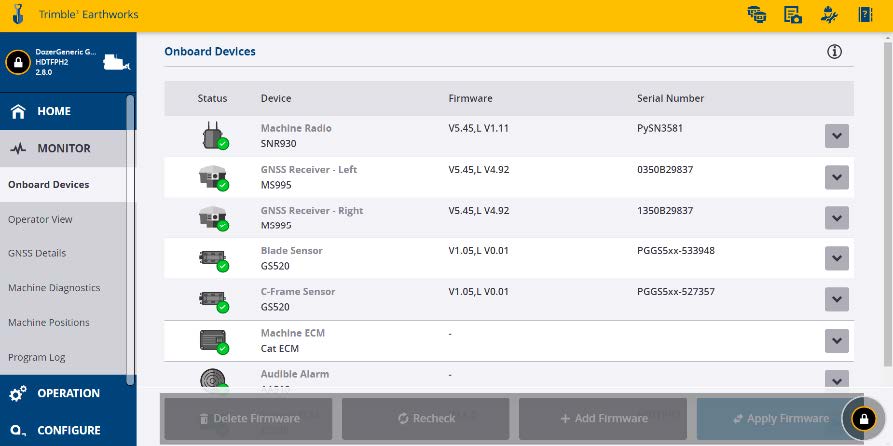Click the padlock icon in machine profile
The width and height of the screenshot is (893, 446).
tap(18, 62)
